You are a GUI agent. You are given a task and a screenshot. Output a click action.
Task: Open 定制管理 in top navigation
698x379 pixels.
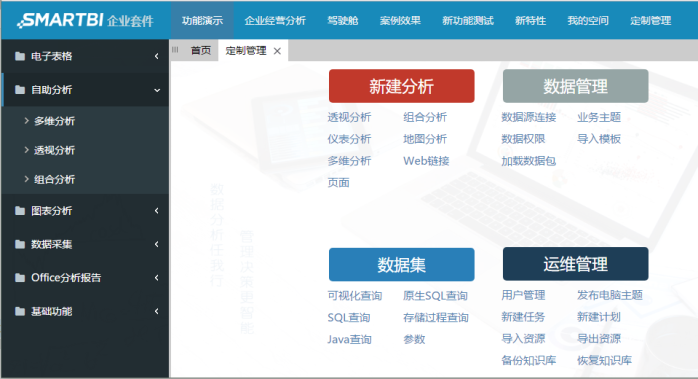(651, 20)
